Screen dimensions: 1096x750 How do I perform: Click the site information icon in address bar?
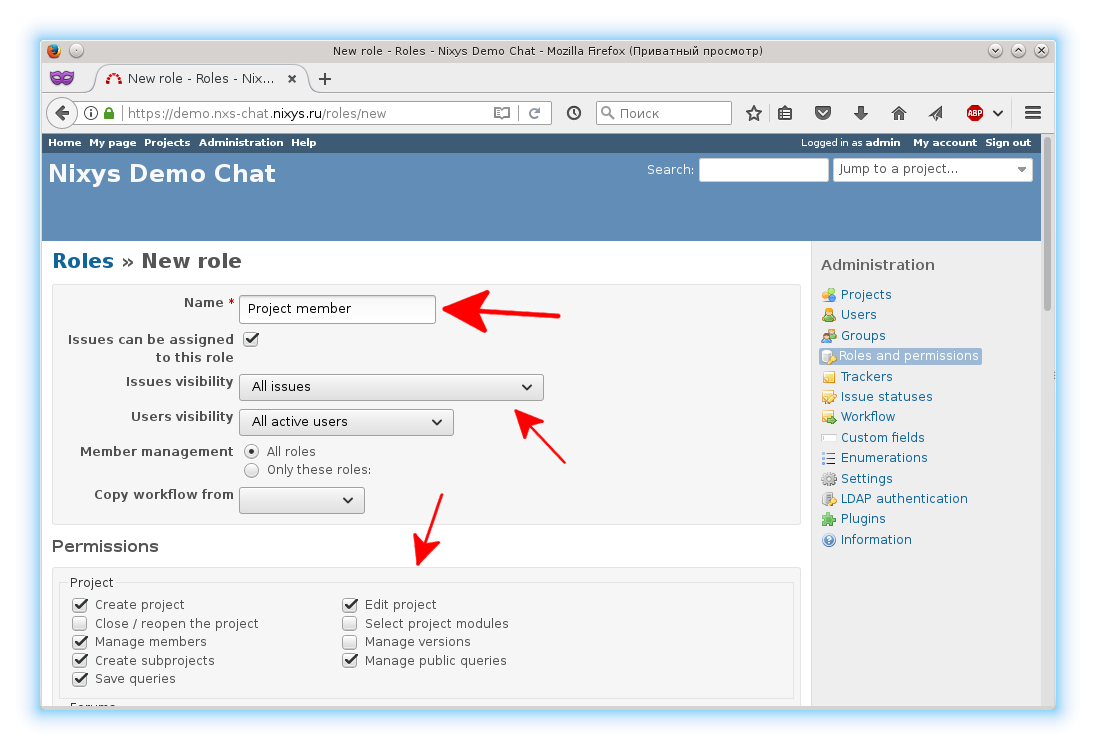click(91, 113)
